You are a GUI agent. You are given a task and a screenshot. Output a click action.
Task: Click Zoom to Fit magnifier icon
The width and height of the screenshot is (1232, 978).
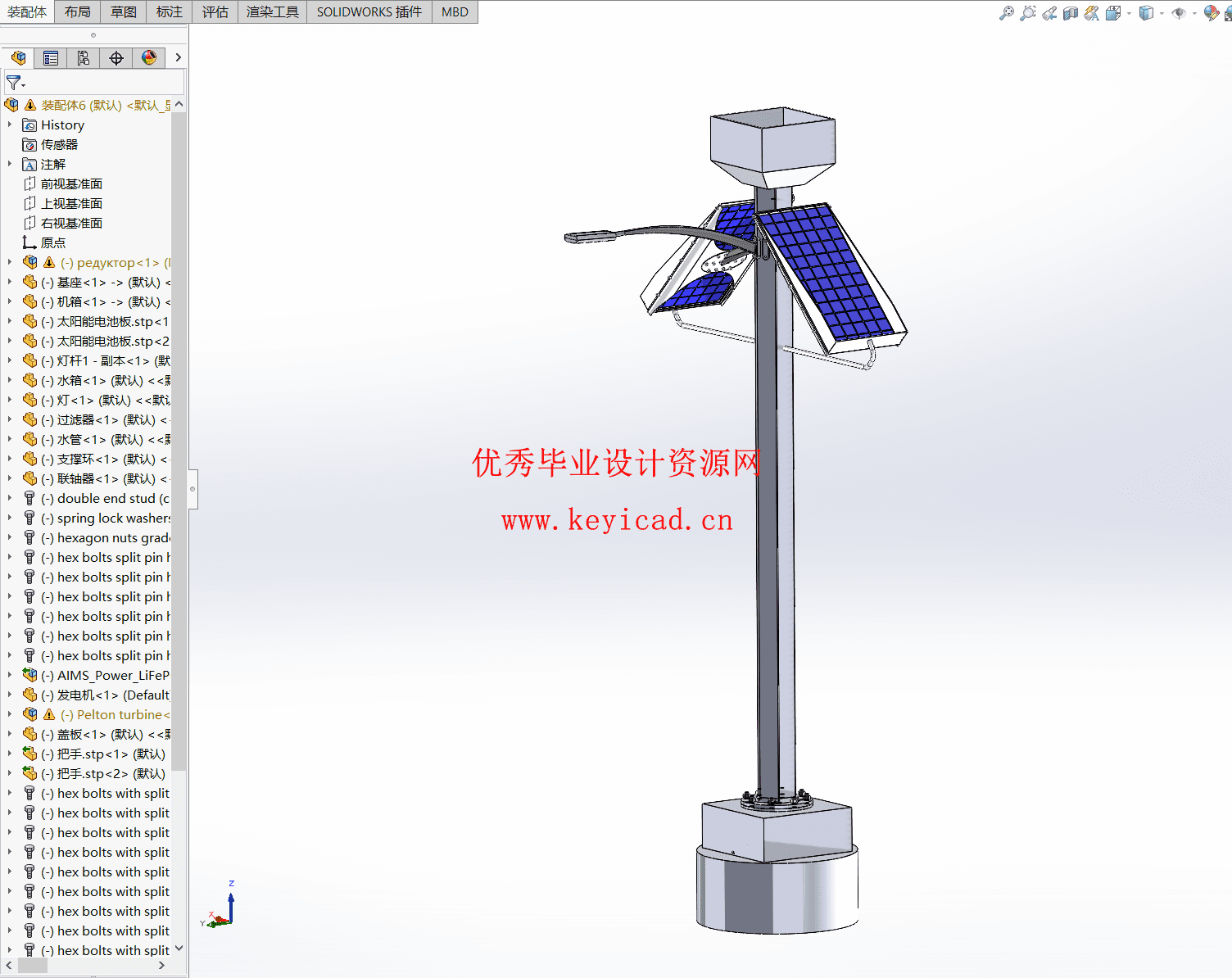[x=1007, y=13]
